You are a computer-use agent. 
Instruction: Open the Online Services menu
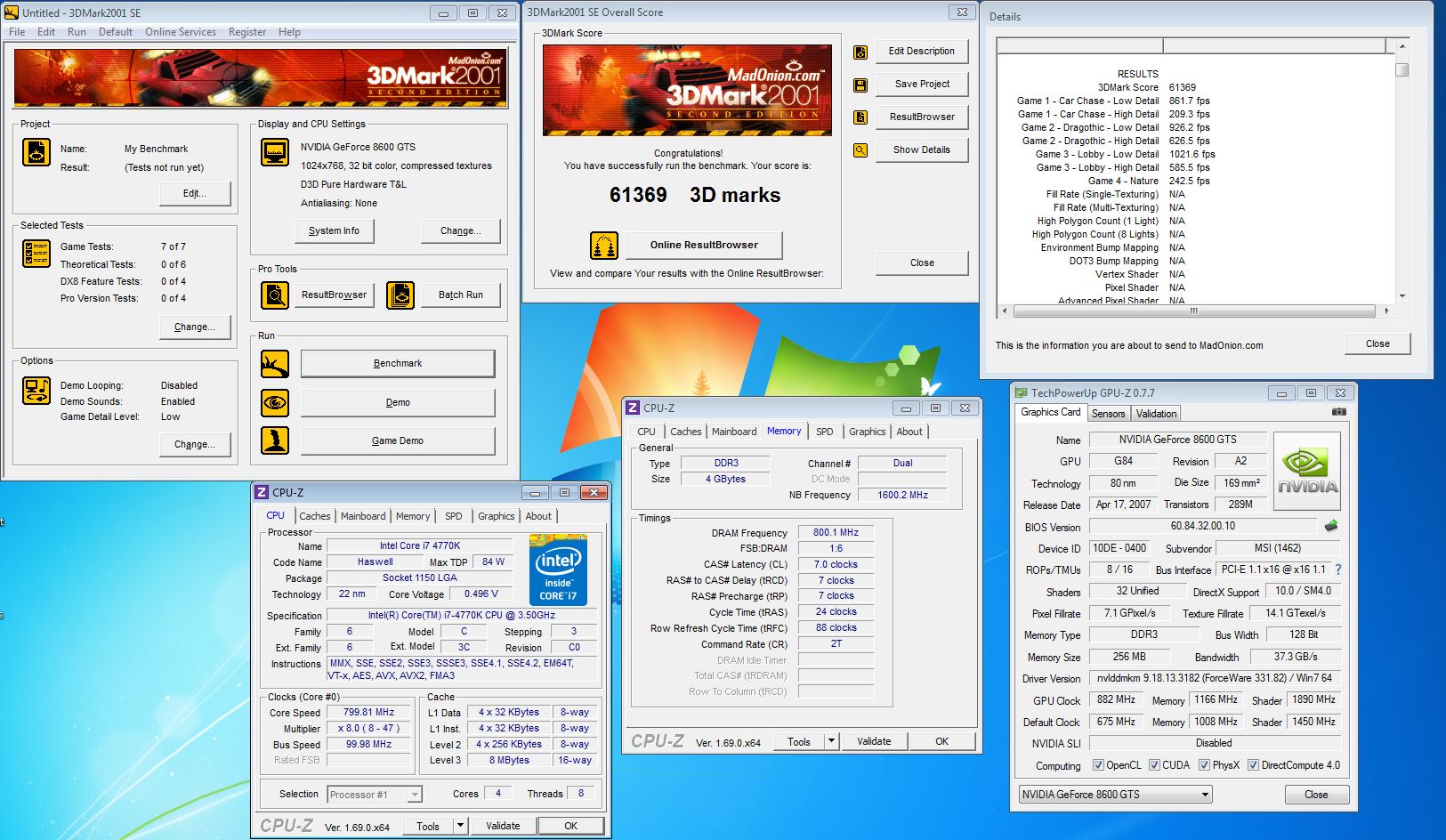tap(181, 32)
